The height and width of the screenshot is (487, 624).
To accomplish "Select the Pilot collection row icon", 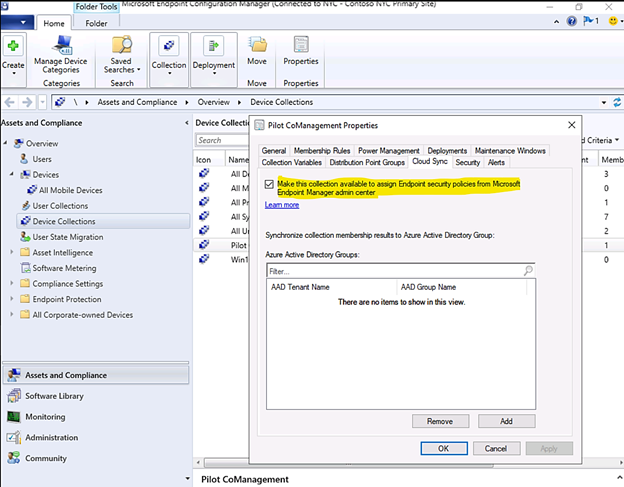I will (204, 245).
